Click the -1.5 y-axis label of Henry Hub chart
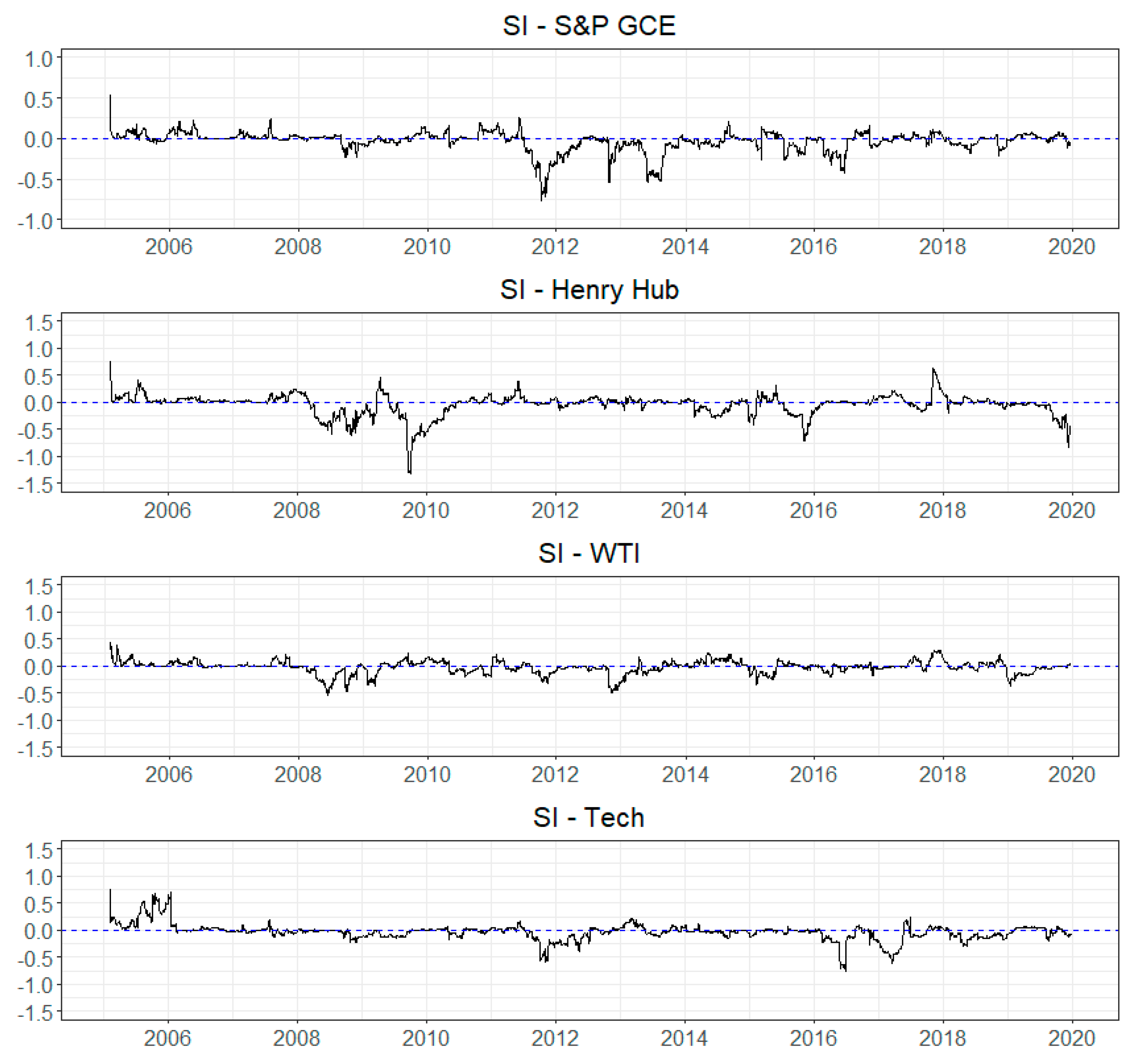 [x=35, y=485]
